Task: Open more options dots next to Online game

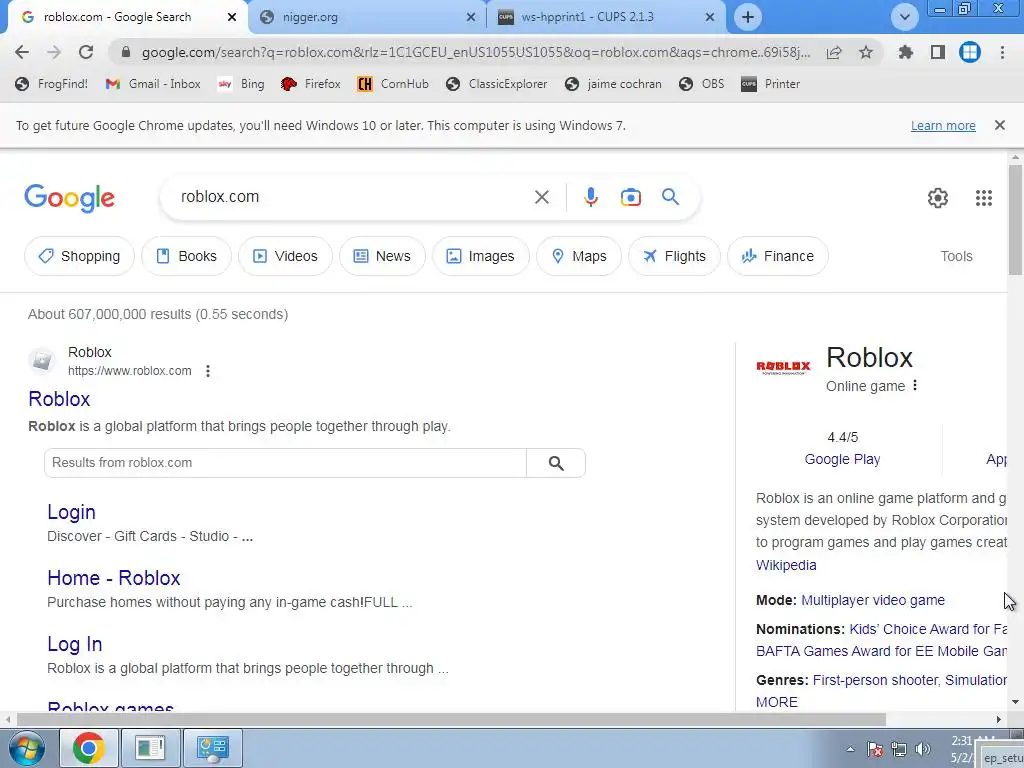Action: [x=915, y=385]
